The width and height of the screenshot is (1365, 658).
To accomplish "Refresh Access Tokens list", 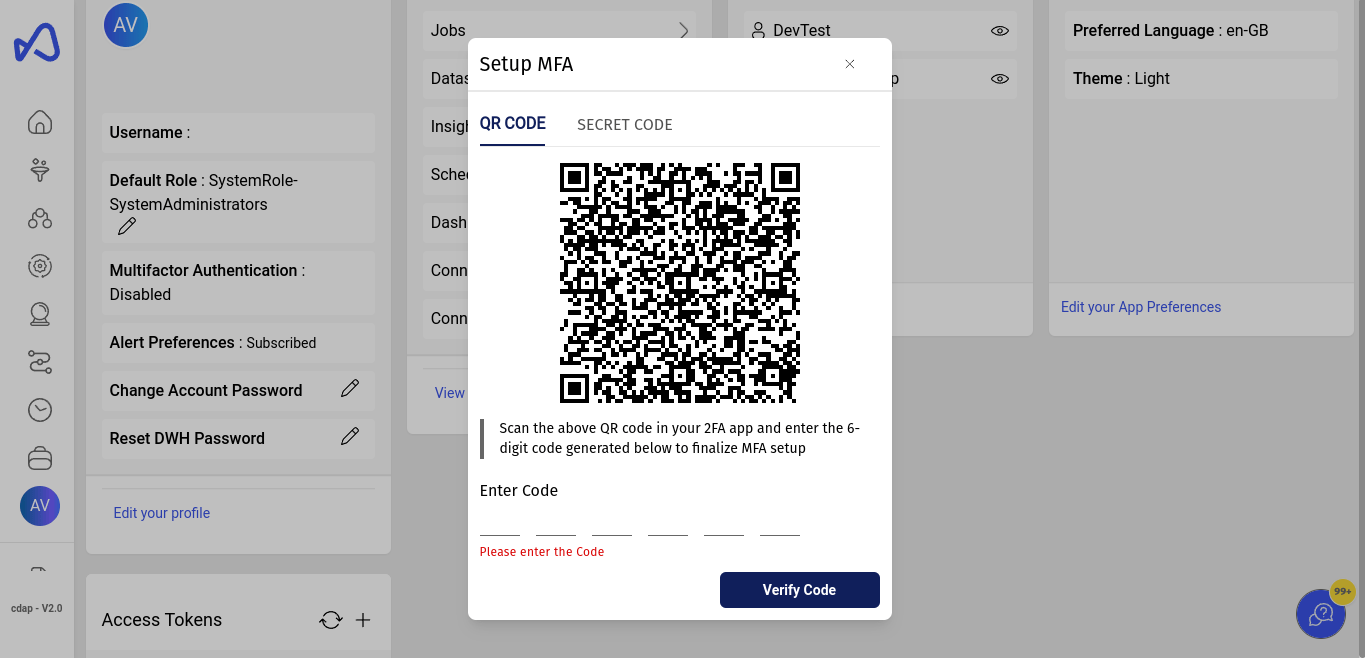I will (x=331, y=620).
